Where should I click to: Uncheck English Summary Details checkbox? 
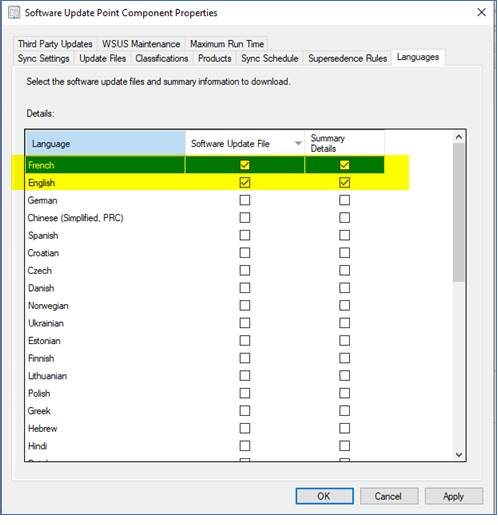(x=344, y=182)
